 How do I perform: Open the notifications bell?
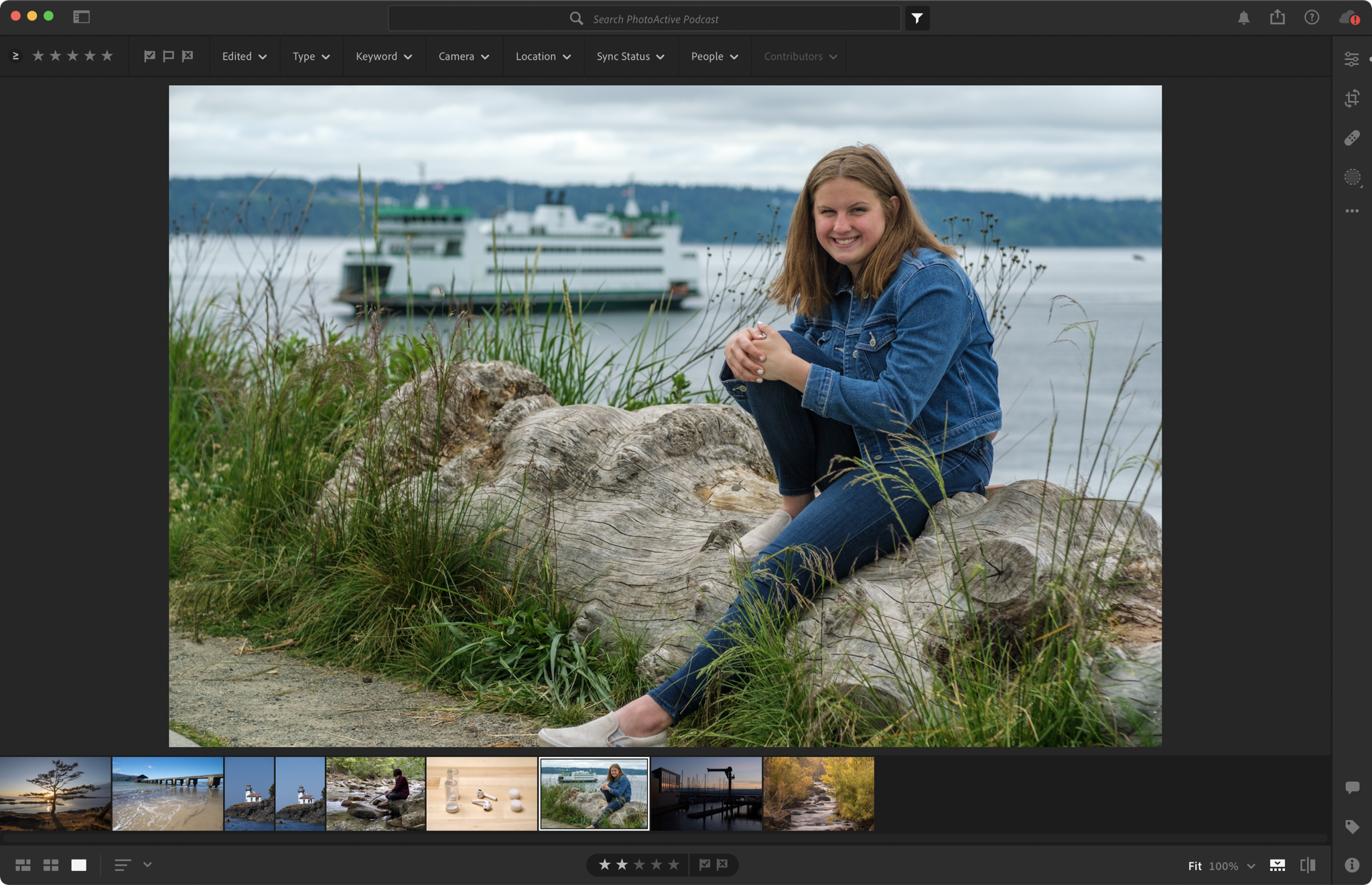coord(1243,17)
